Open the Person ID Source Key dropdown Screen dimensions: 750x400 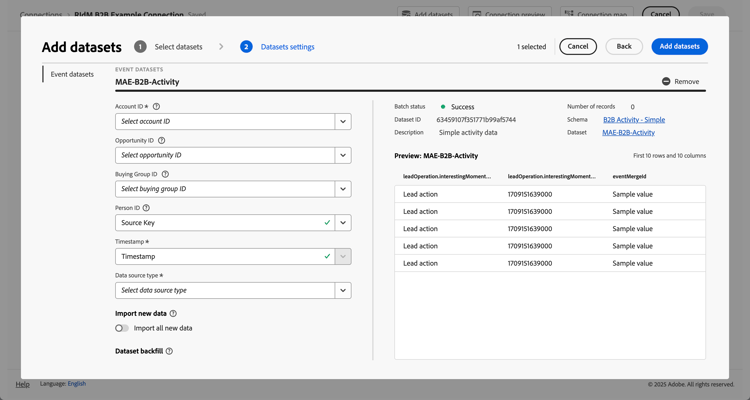(x=342, y=223)
